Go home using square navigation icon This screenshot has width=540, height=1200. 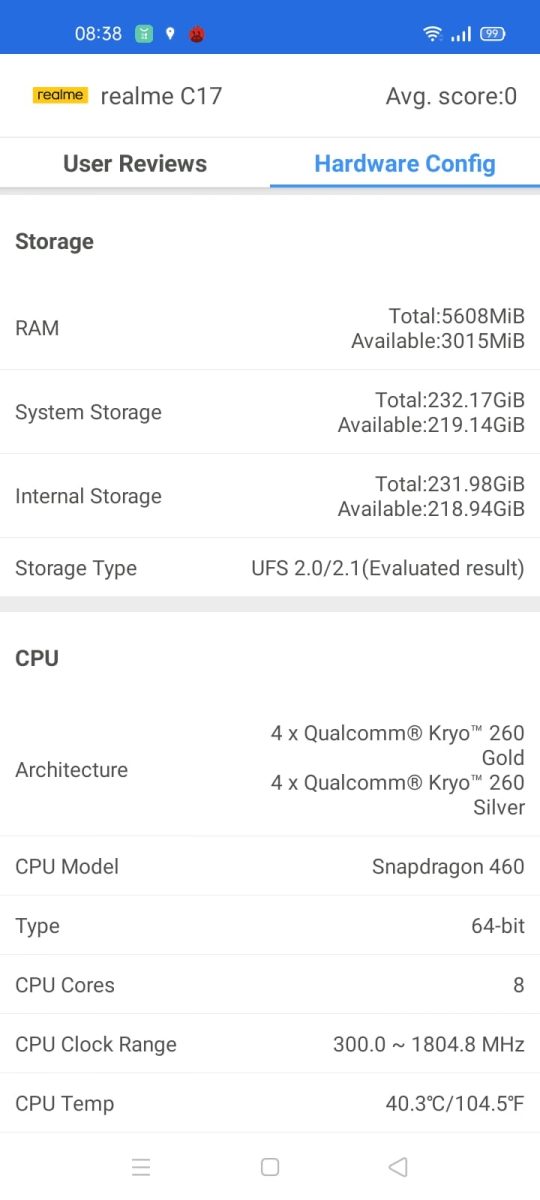(269, 1167)
